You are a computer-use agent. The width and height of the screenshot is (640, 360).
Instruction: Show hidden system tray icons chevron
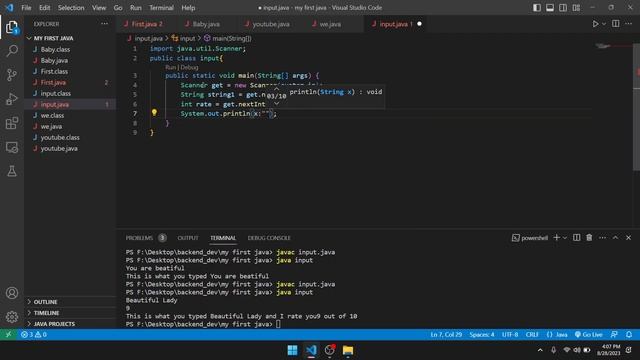point(540,350)
